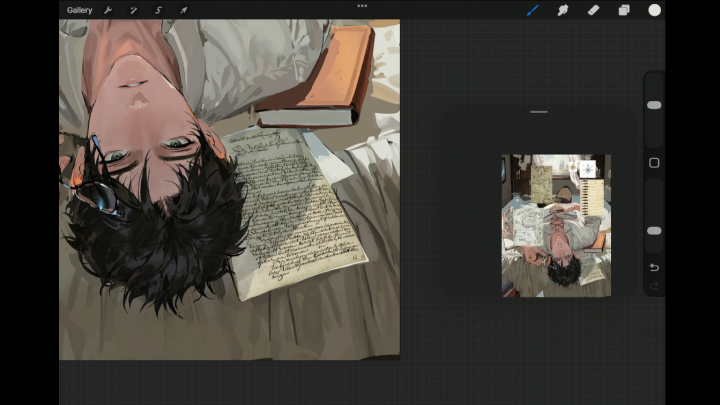The image size is (720, 405).
Task: Click the brush opacity slider handle
Action: (x=654, y=231)
